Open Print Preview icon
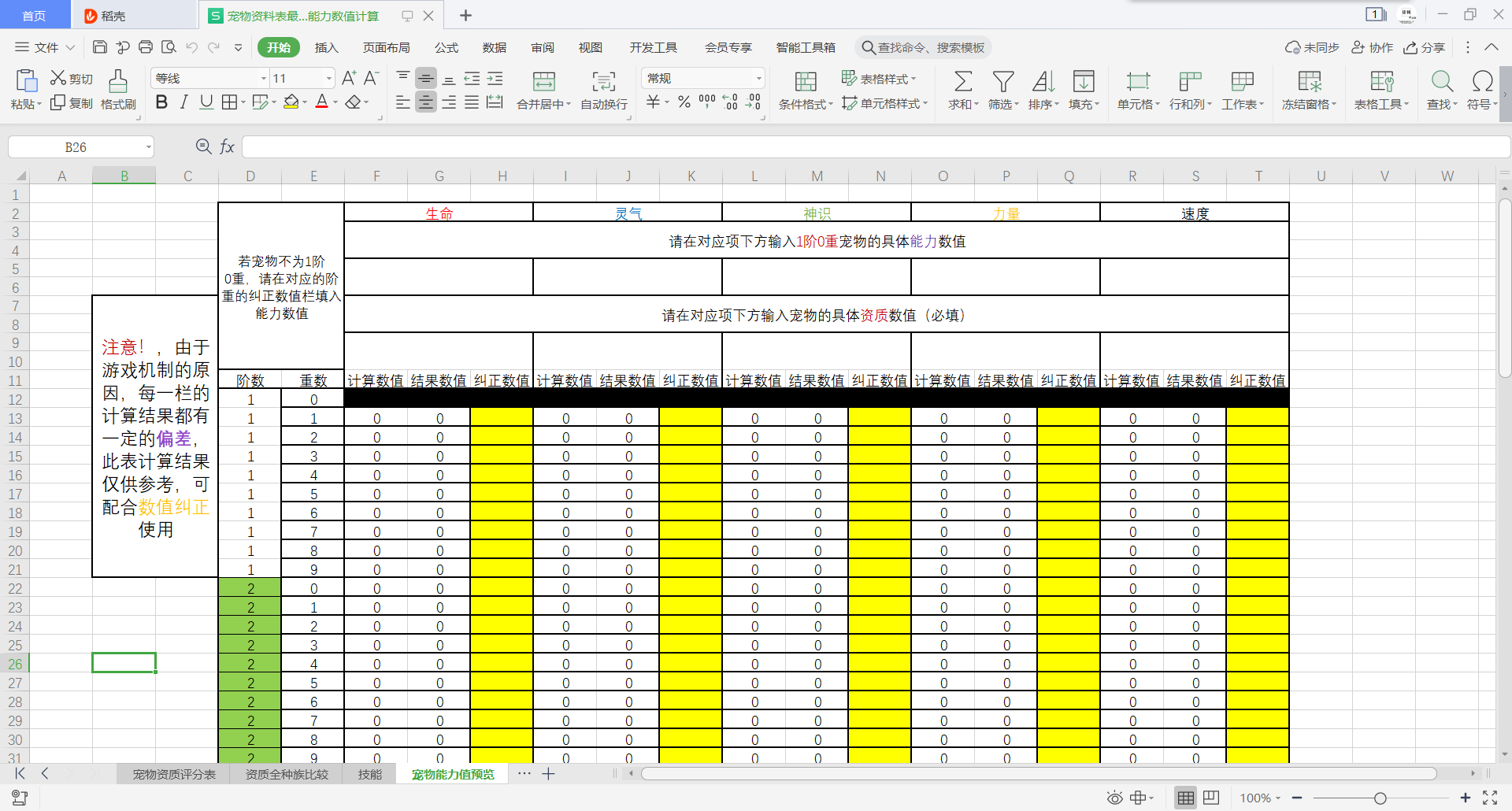Screen dimensions: 1512x811 point(169,47)
